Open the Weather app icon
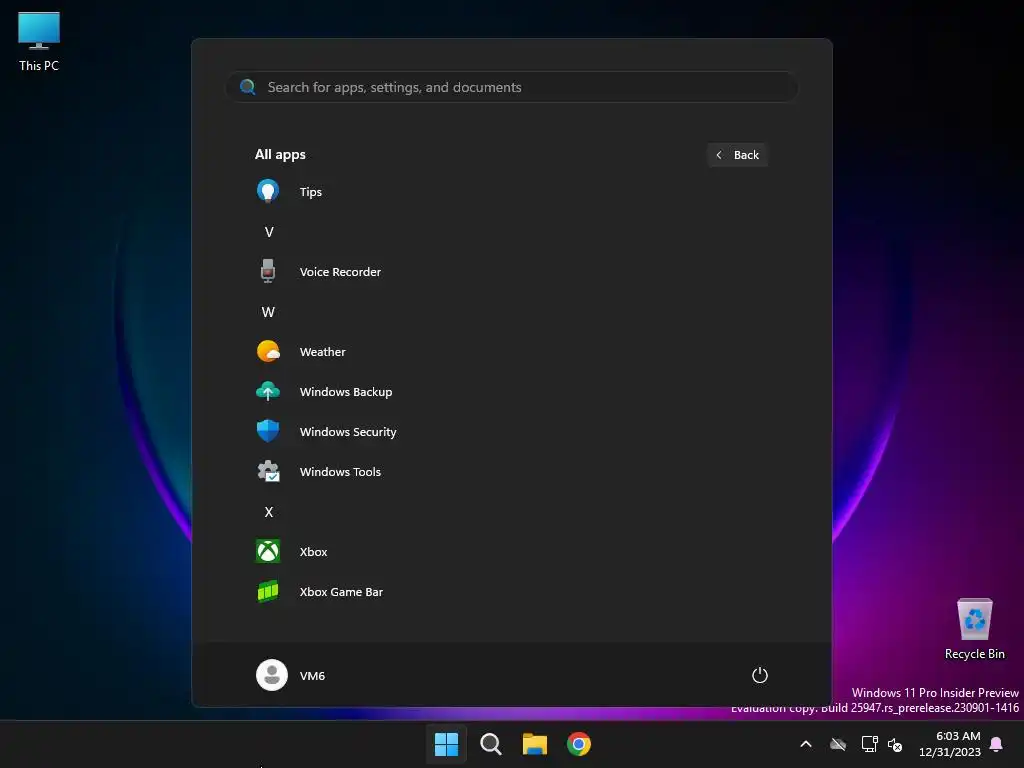Viewport: 1024px width, 768px height. tap(268, 351)
